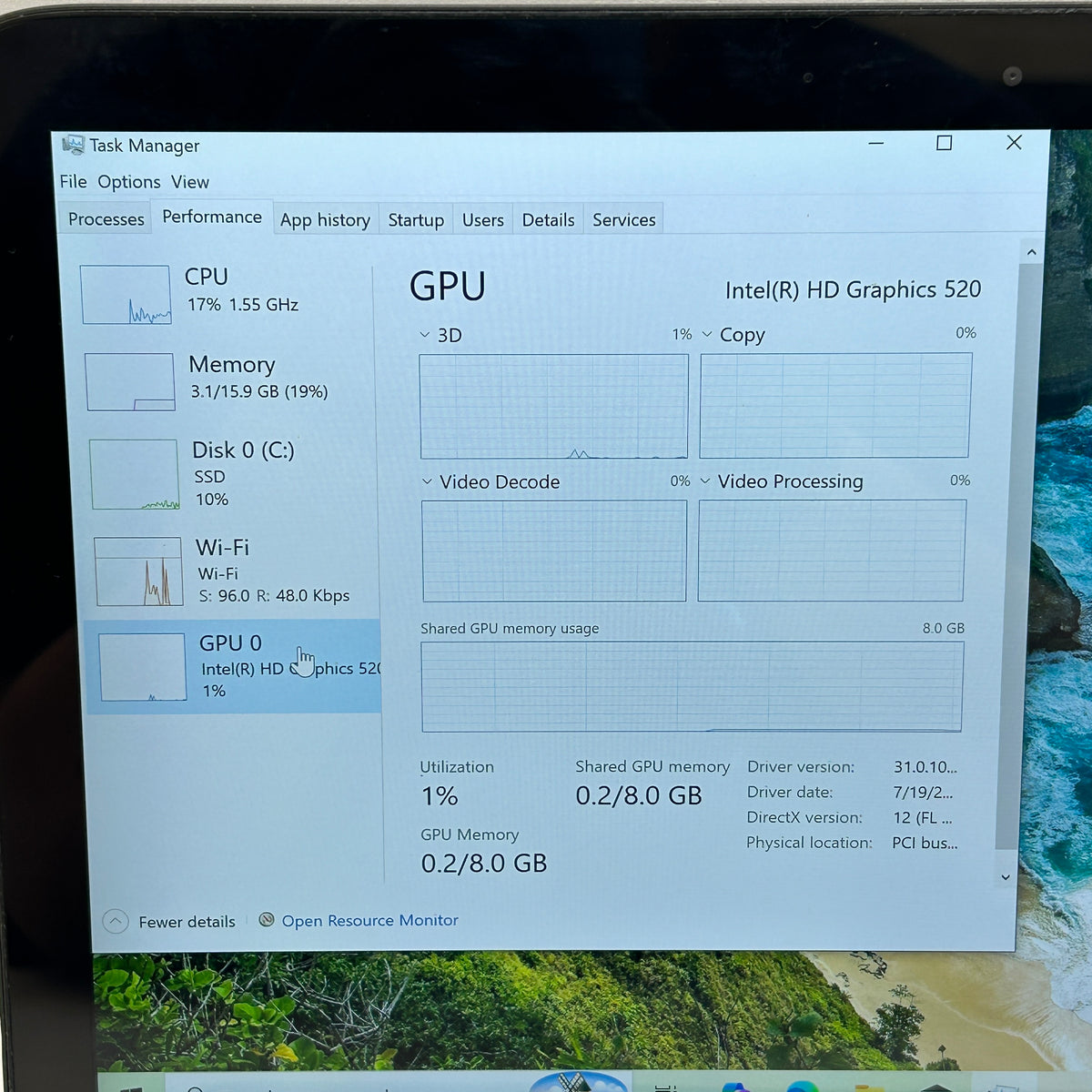Open the 3D engine graph dropdown

tap(425, 335)
